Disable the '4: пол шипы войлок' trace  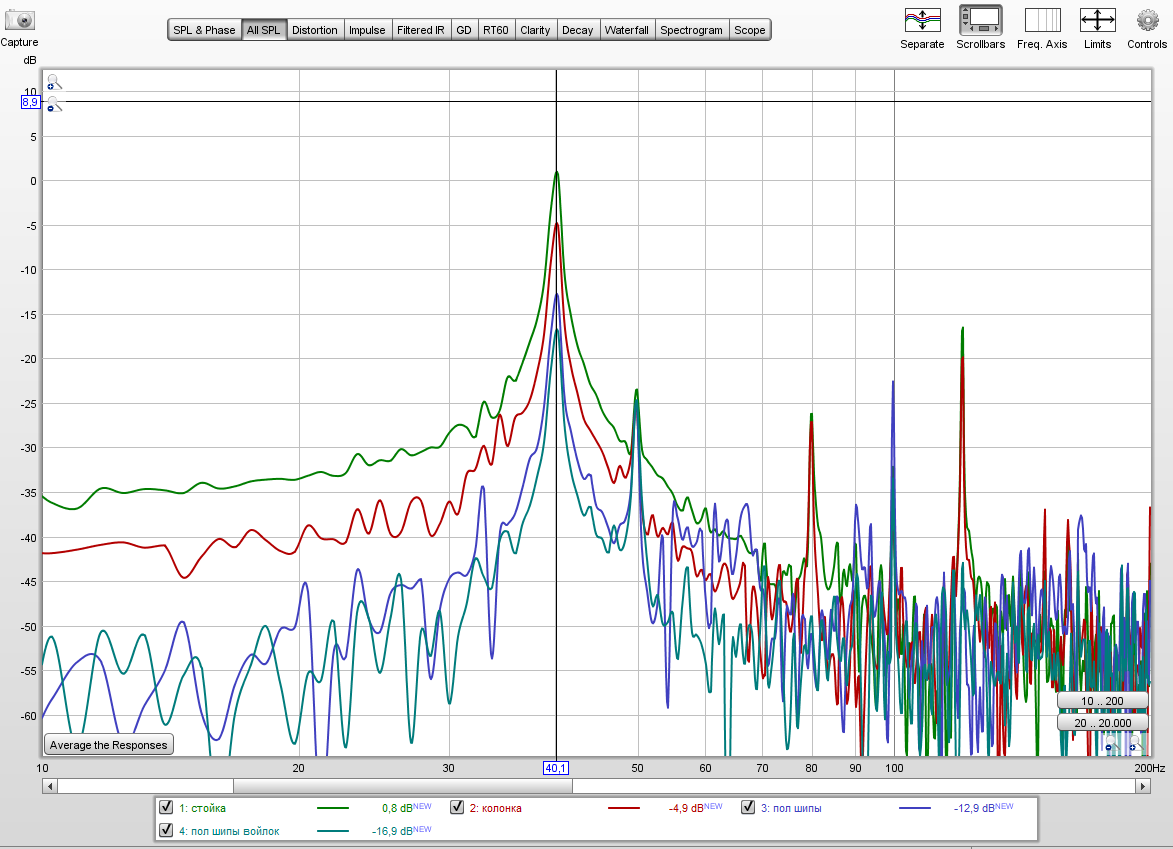click(x=167, y=830)
